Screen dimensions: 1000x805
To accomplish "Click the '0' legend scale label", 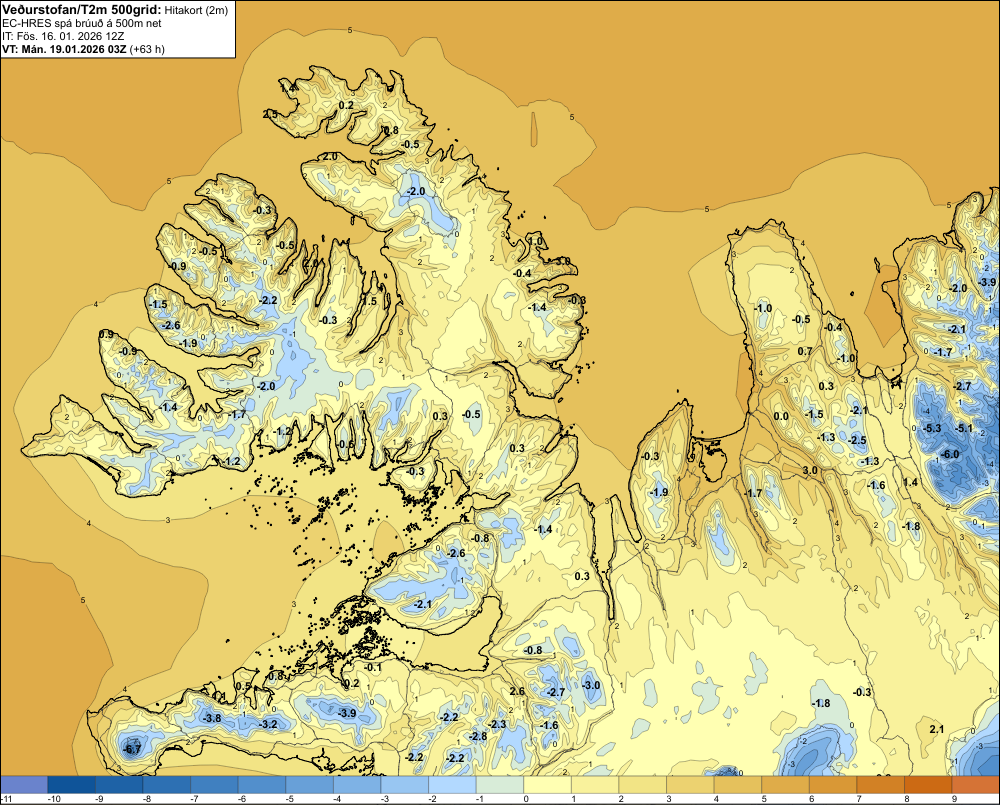I will (x=526, y=799).
